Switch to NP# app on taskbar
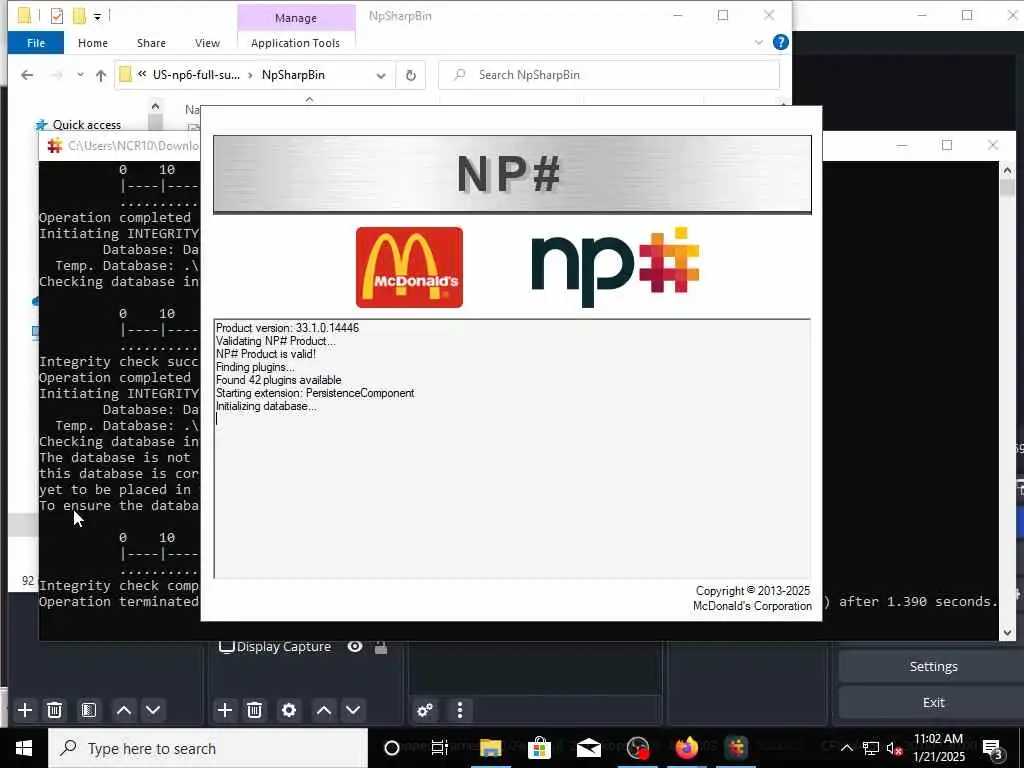The image size is (1024, 768). coord(736,748)
